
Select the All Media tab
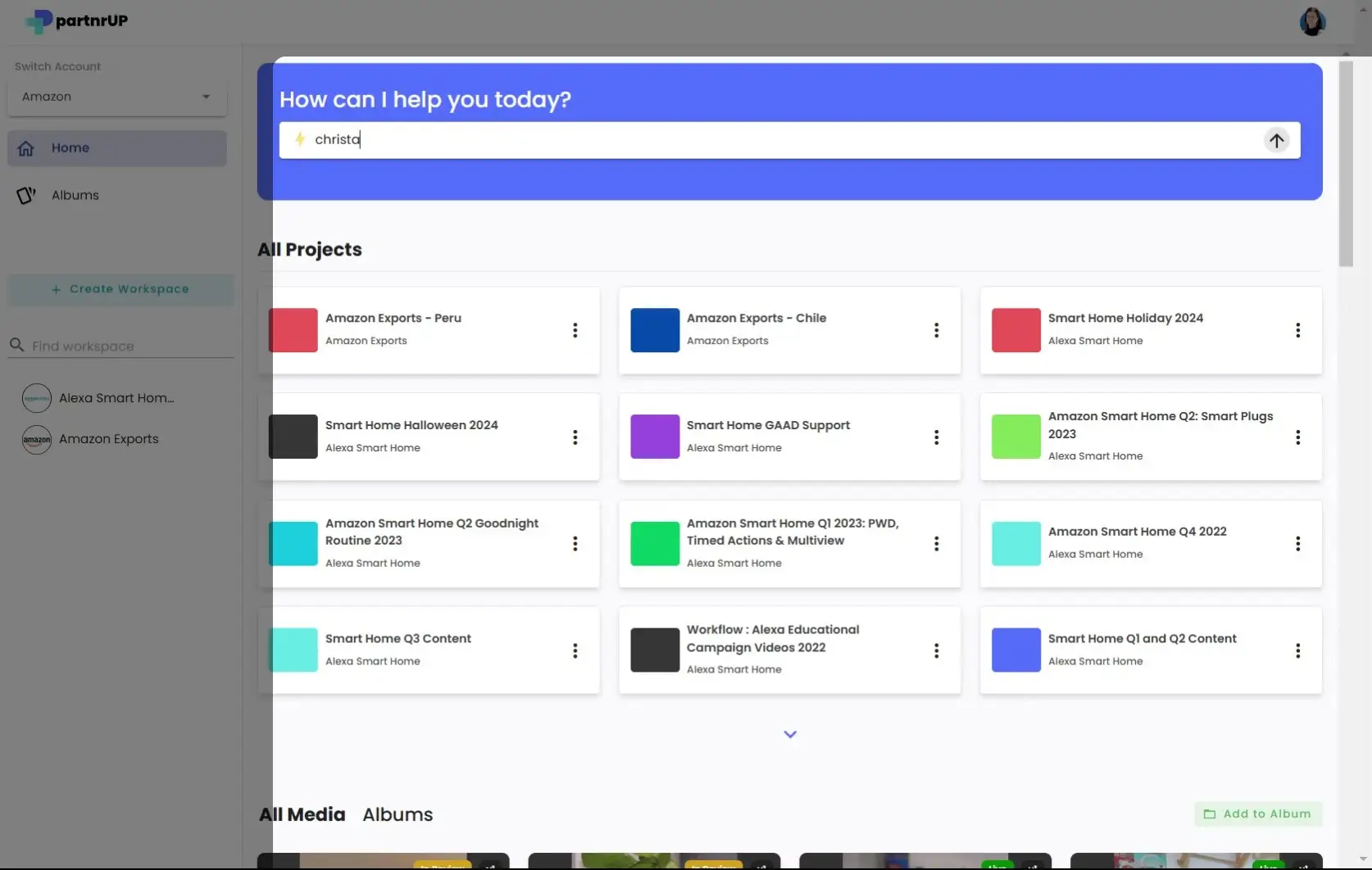(x=301, y=814)
